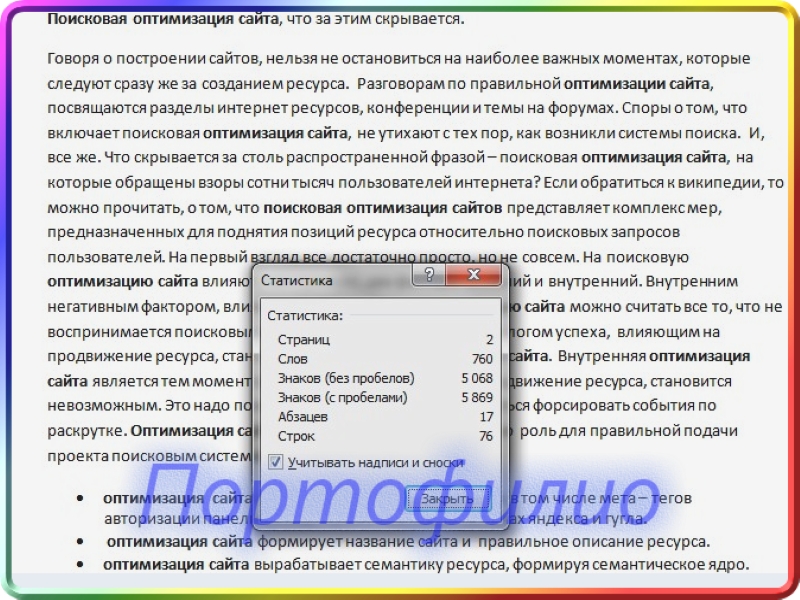Image resolution: width=800 pixels, height=600 pixels.
Task: Select the Страниц row showing 2
Action: pos(385,339)
